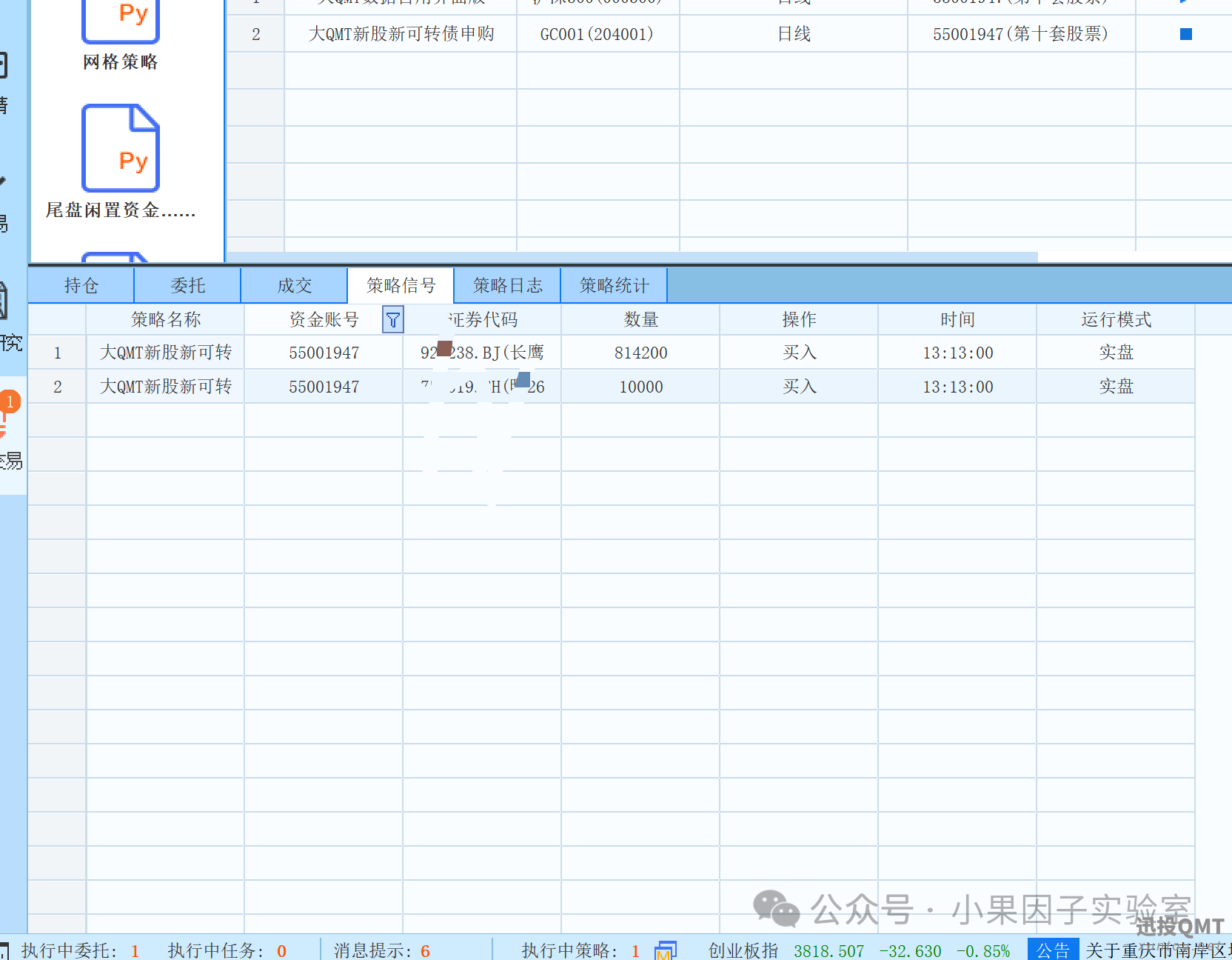The image size is (1232, 960).
Task: Click the horizontal scrollbar of the strategy table
Action: point(632,257)
